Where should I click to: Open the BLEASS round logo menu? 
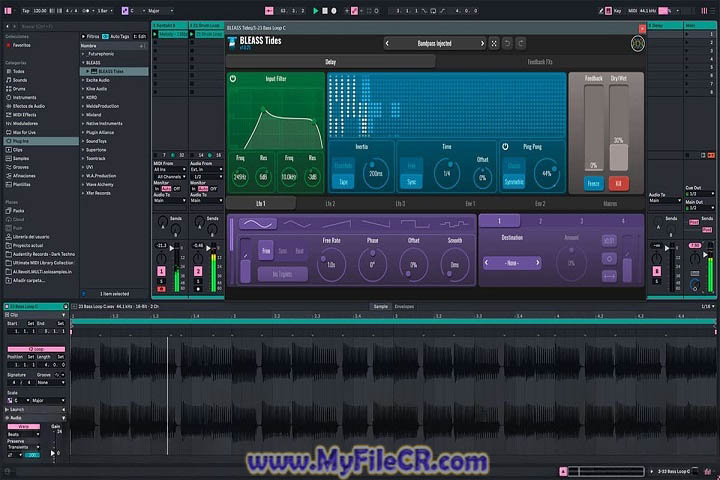pos(637,44)
